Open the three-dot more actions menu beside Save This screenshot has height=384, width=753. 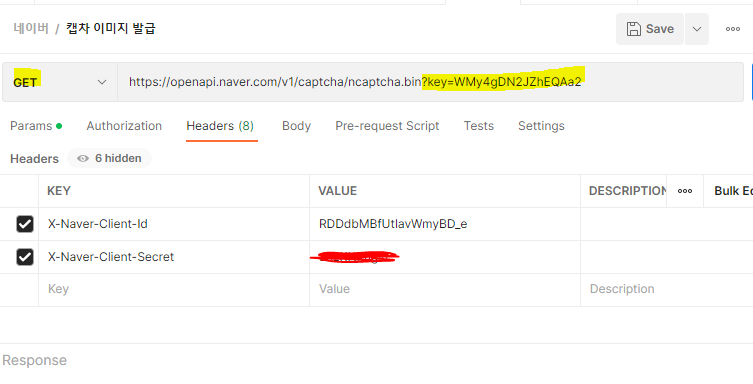pos(732,29)
